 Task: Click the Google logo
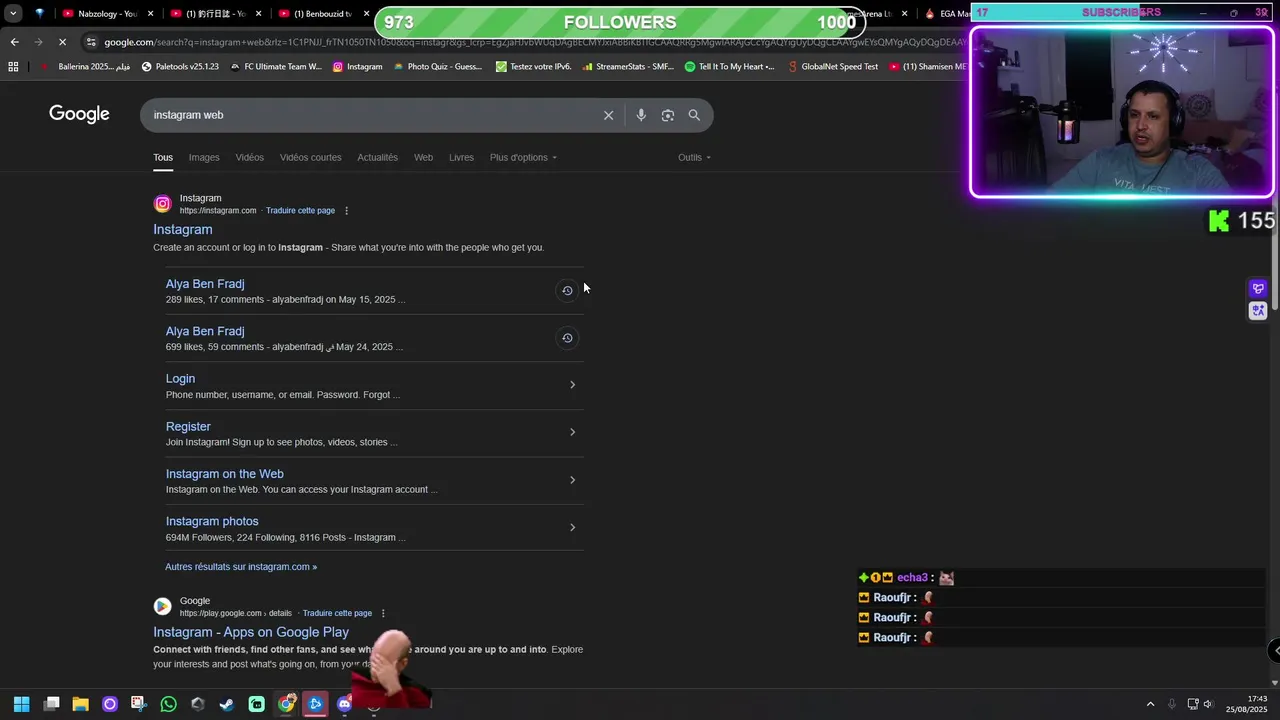click(x=79, y=114)
